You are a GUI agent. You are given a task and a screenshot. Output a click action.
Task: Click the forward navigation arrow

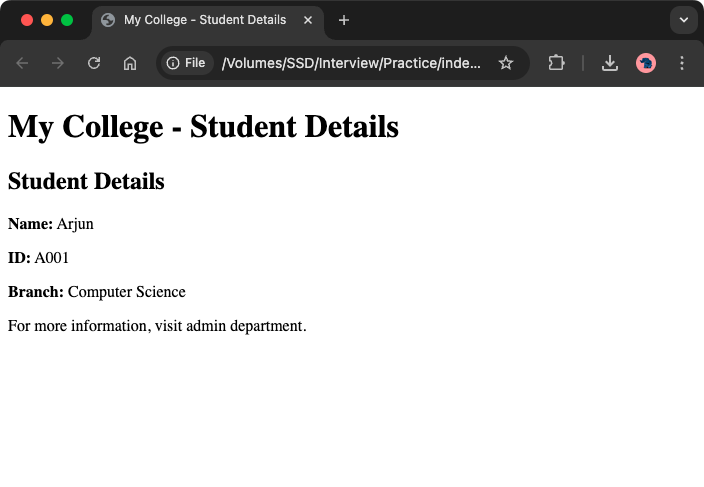click(x=58, y=63)
